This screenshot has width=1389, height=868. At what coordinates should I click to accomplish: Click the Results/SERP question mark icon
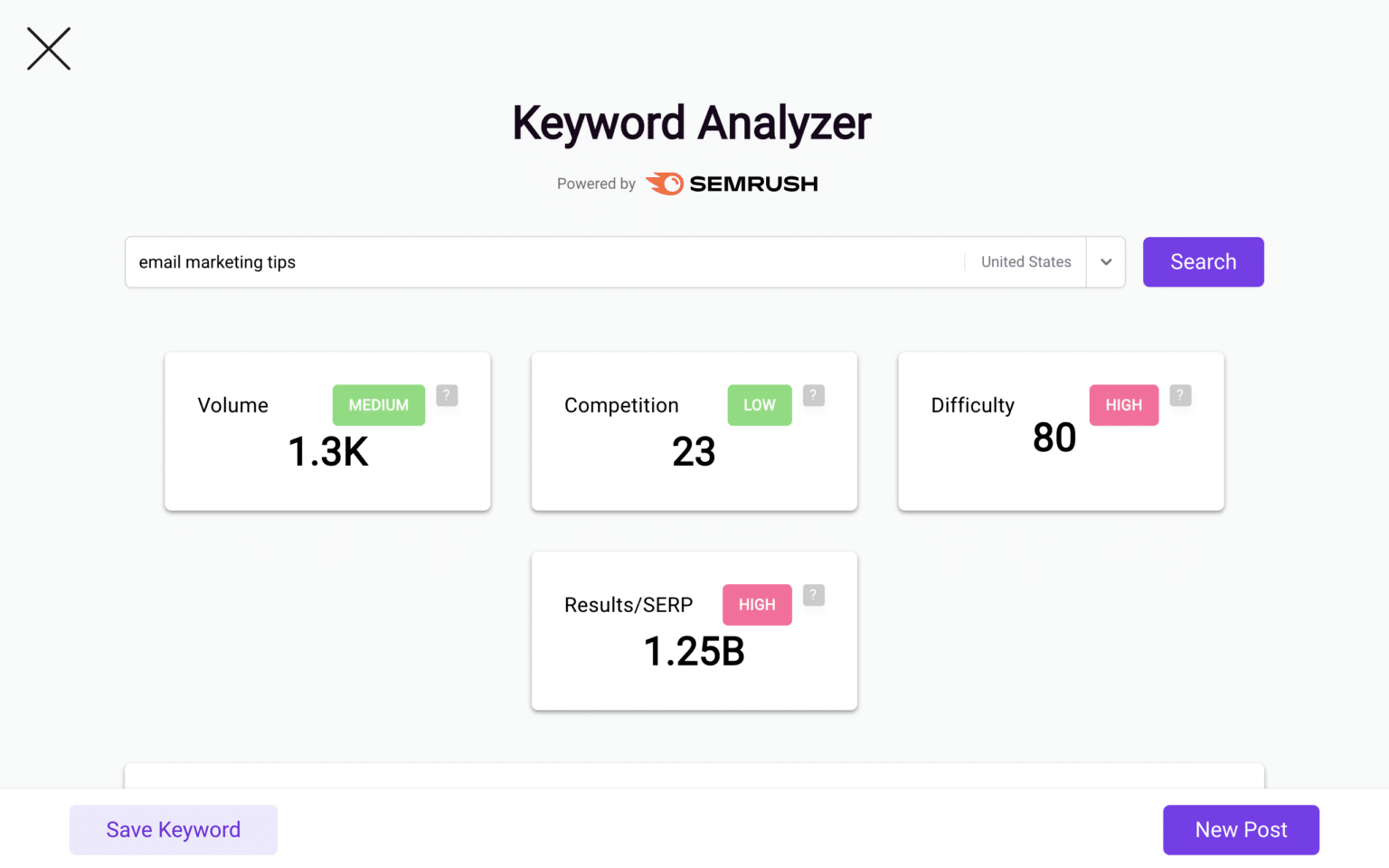click(x=813, y=595)
